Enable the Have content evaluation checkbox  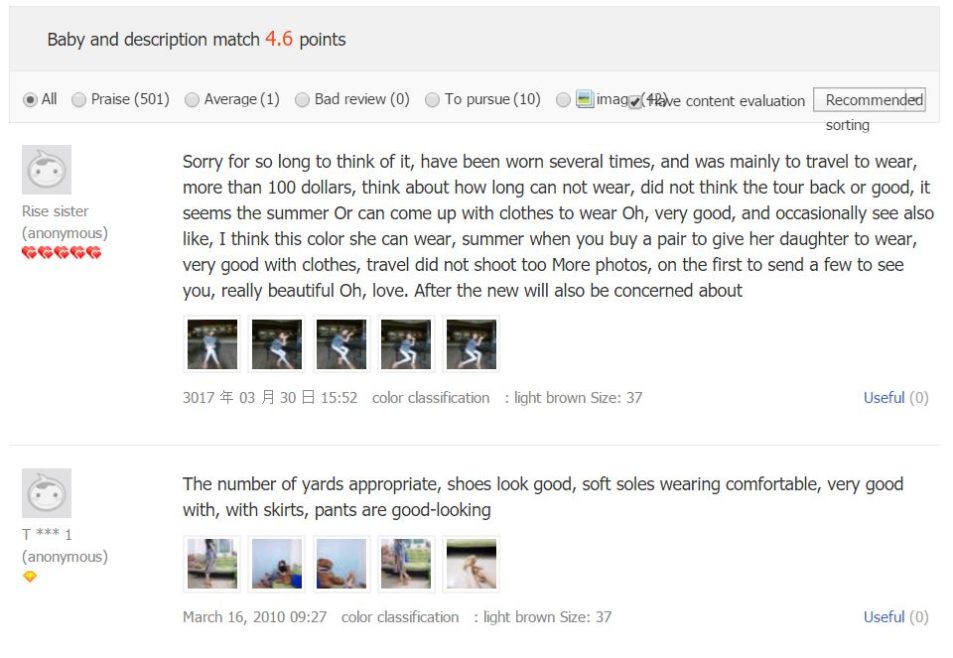636,100
